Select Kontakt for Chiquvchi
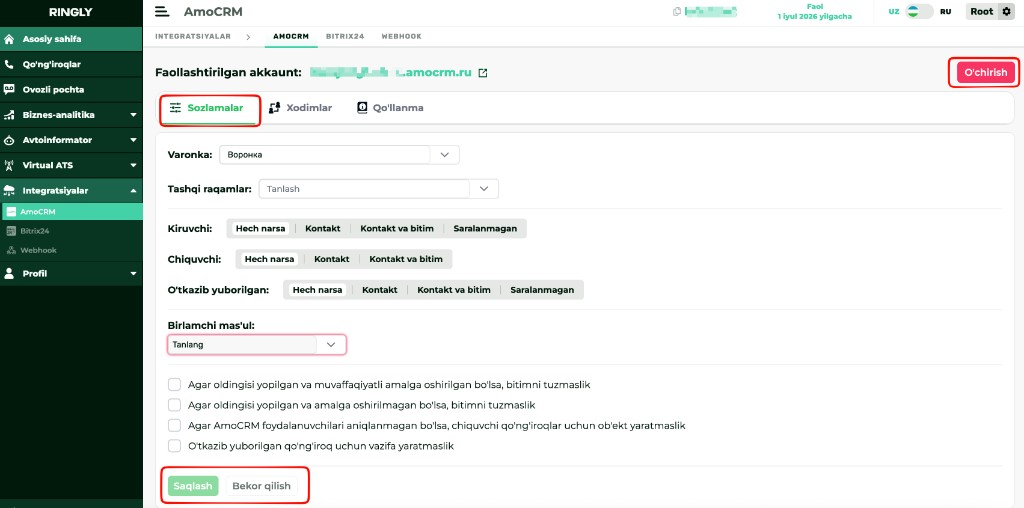This screenshot has height=508, width=1024. (332, 259)
